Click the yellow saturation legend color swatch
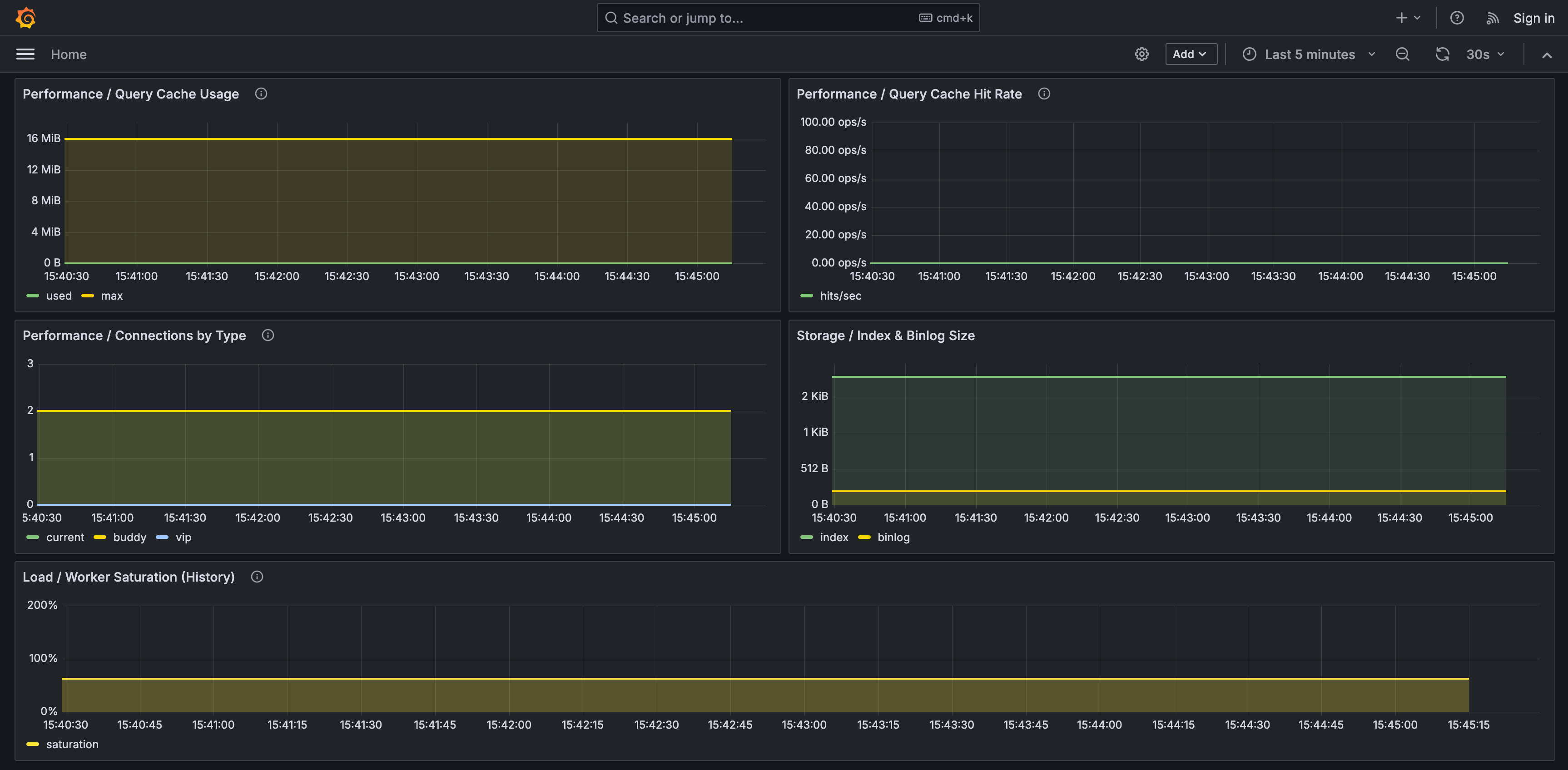The height and width of the screenshot is (770, 1568). coord(33,744)
